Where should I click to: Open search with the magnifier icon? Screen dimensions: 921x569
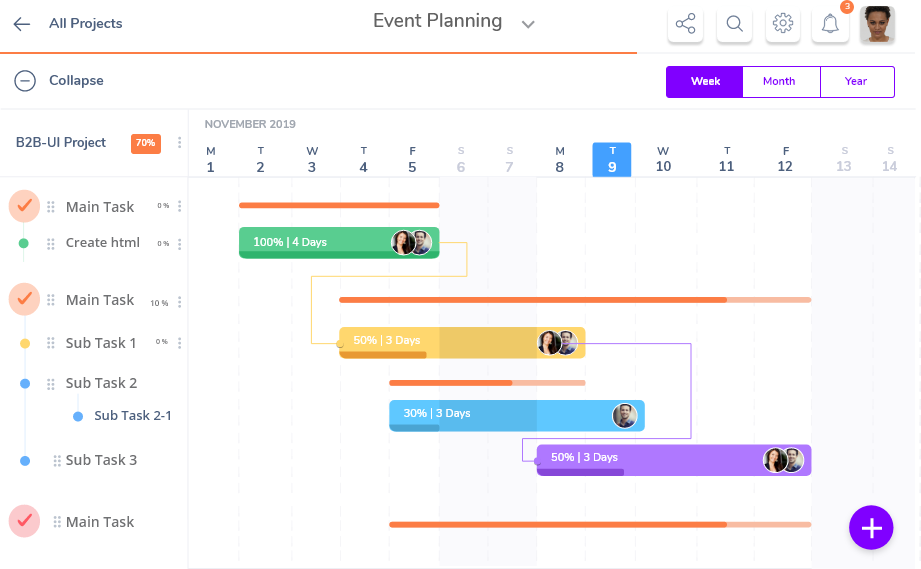734,24
